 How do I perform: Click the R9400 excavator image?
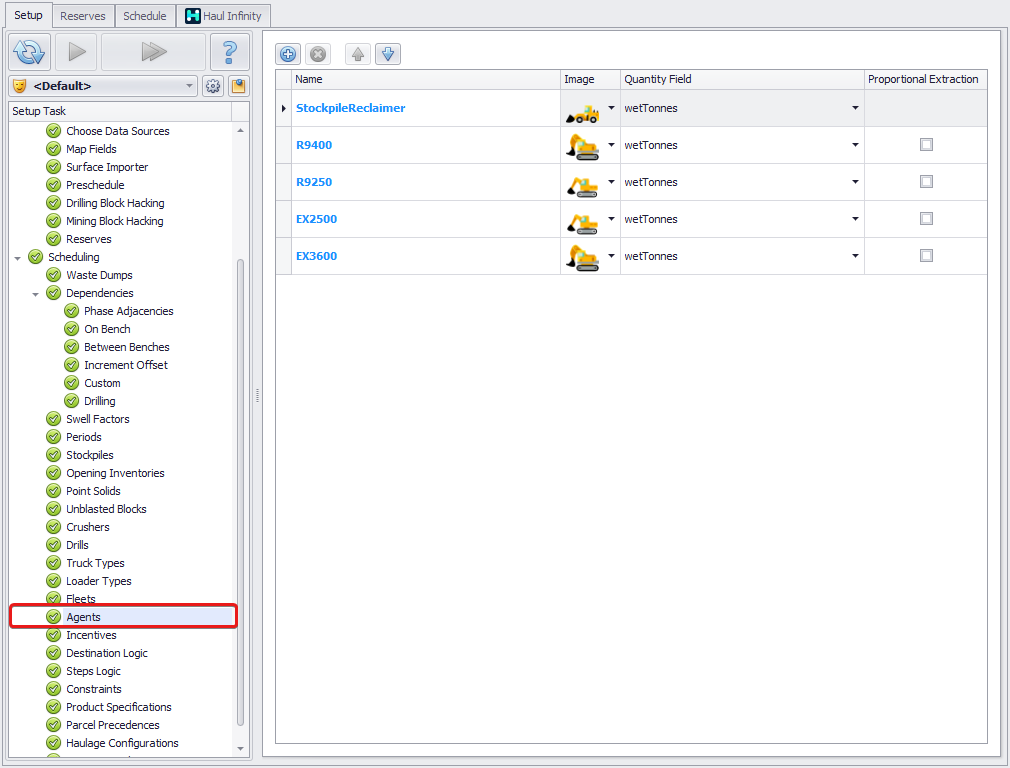(582, 147)
